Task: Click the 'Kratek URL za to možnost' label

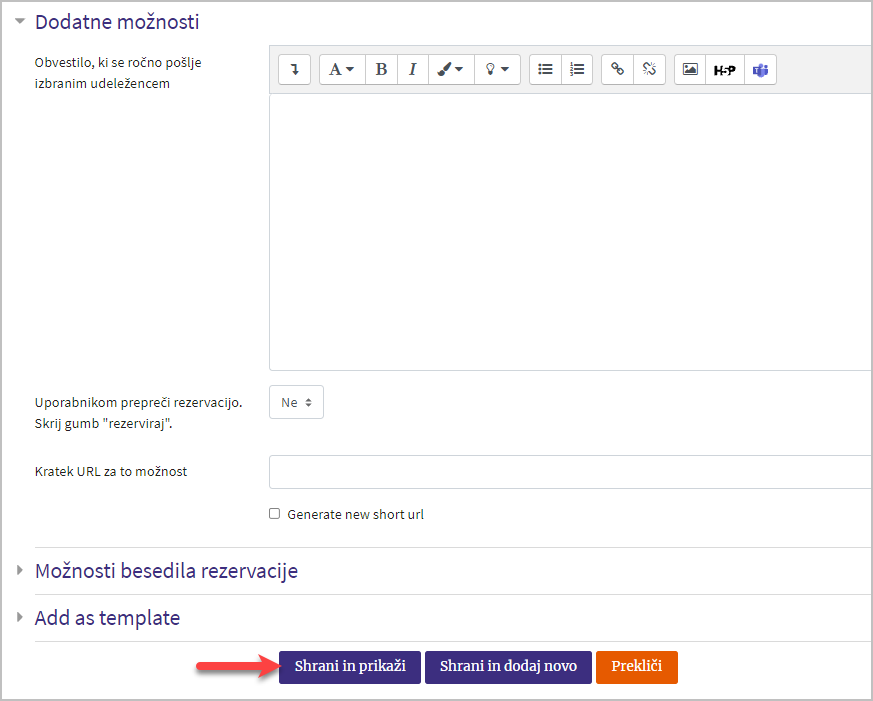Action: tap(111, 472)
